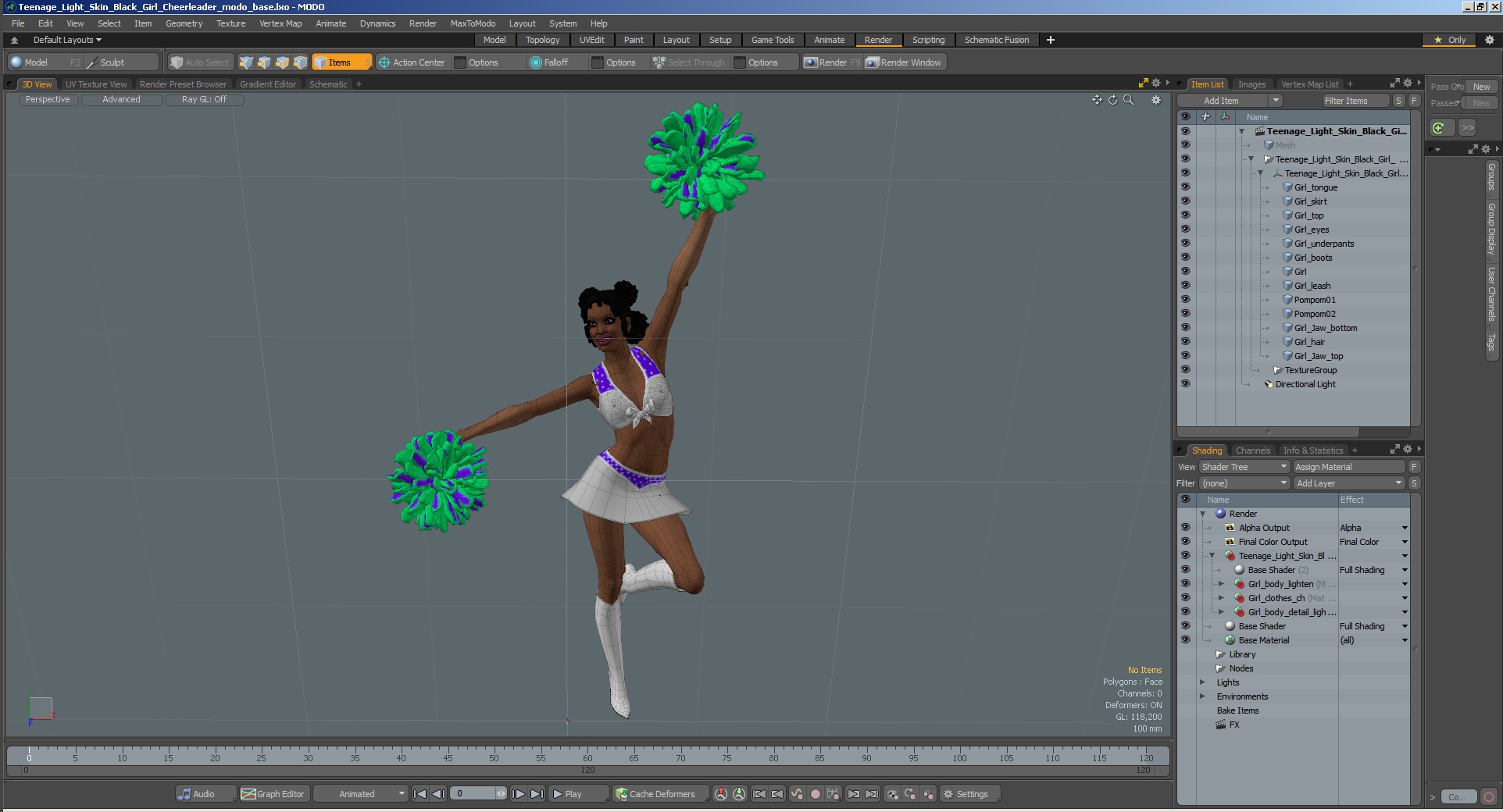This screenshot has height=812, width=1503.
Task: Click Advanced viewport shading button
Action: click(121, 100)
